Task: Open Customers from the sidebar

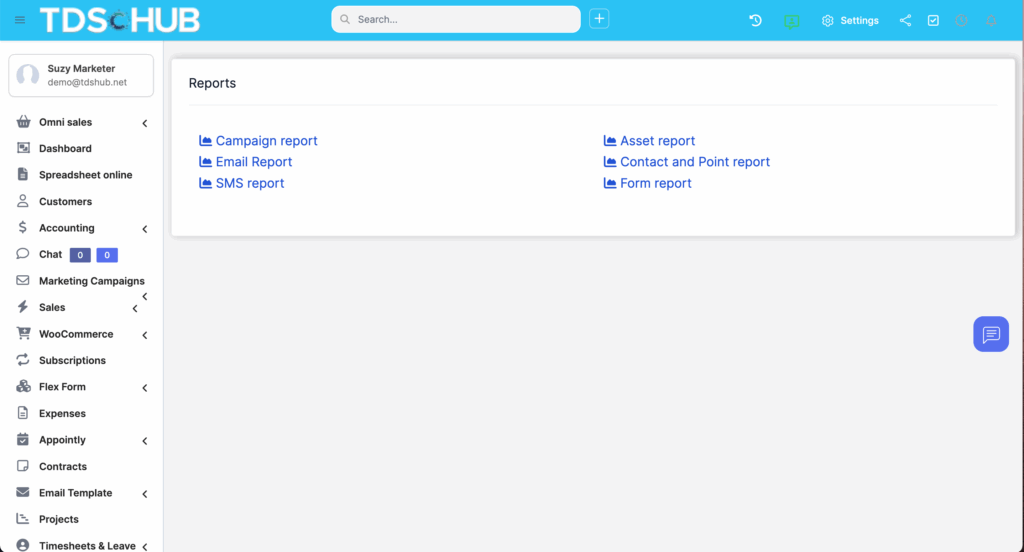Action: [65, 201]
